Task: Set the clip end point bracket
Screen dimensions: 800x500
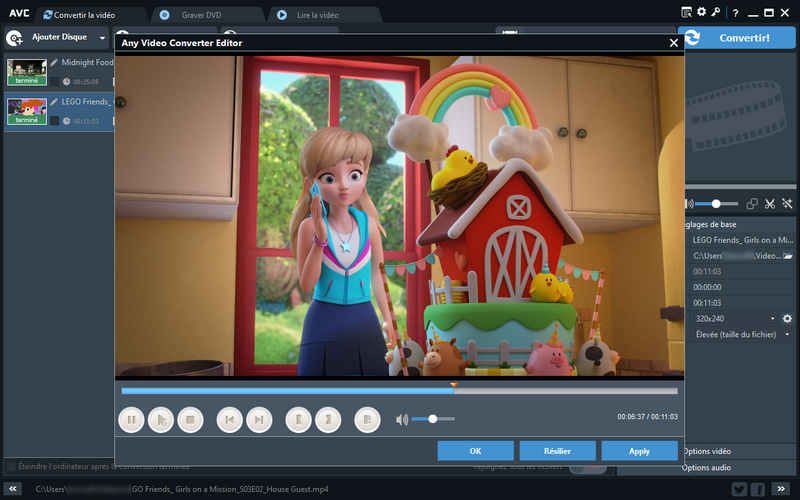Action: pyautogui.click(x=328, y=420)
